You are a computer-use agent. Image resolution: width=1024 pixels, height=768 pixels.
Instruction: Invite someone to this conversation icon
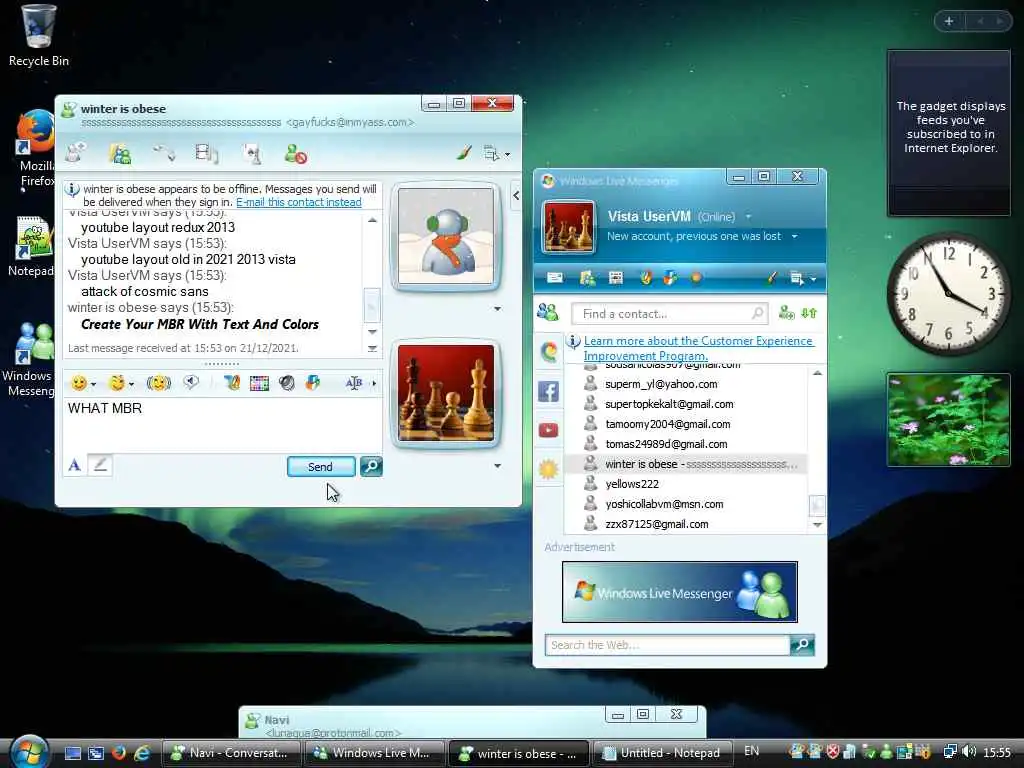[x=76, y=153]
